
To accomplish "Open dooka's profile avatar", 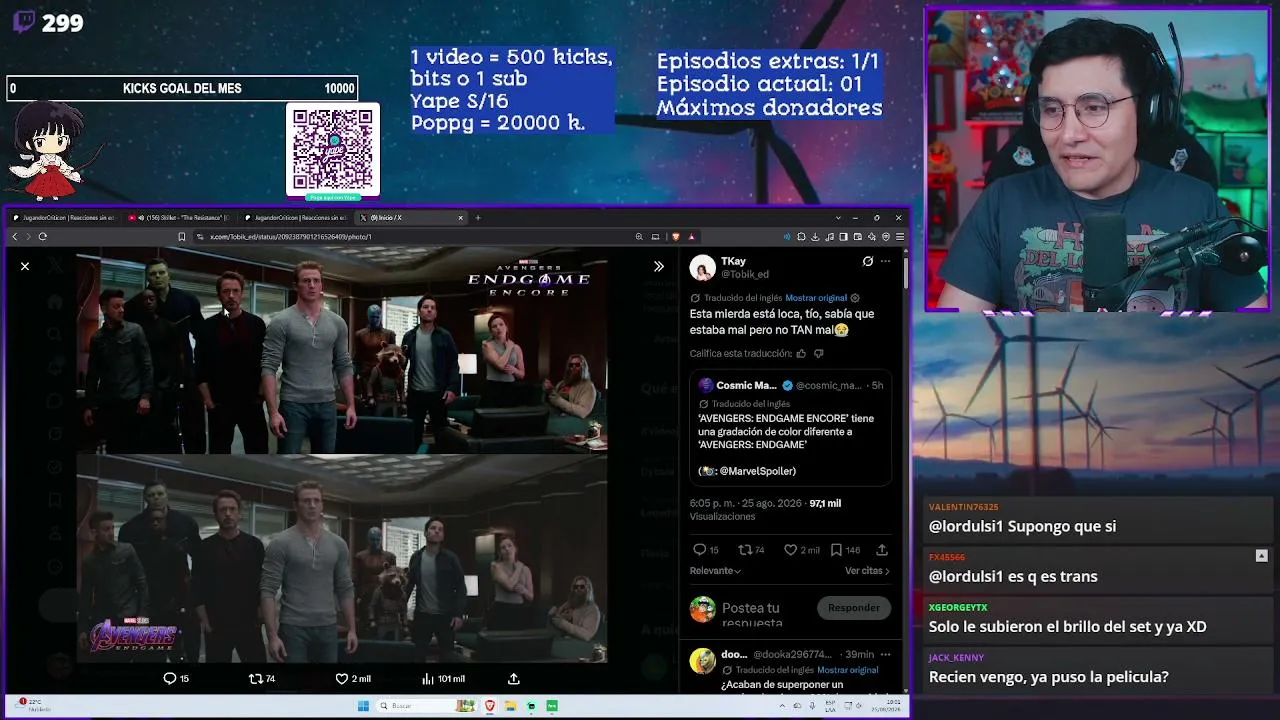I will pyautogui.click(x=703, y=660).
